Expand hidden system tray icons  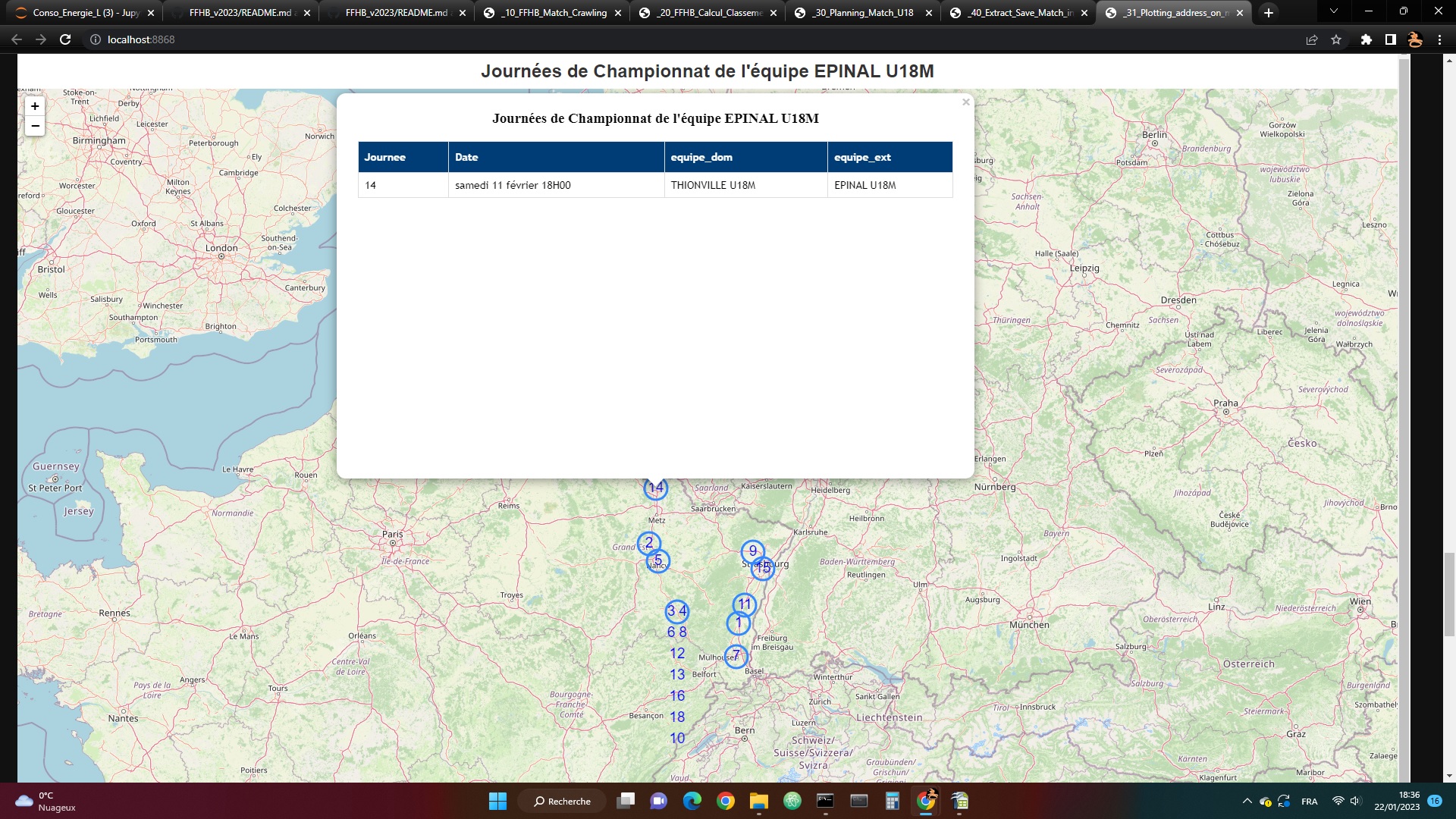click(1249, 801)
